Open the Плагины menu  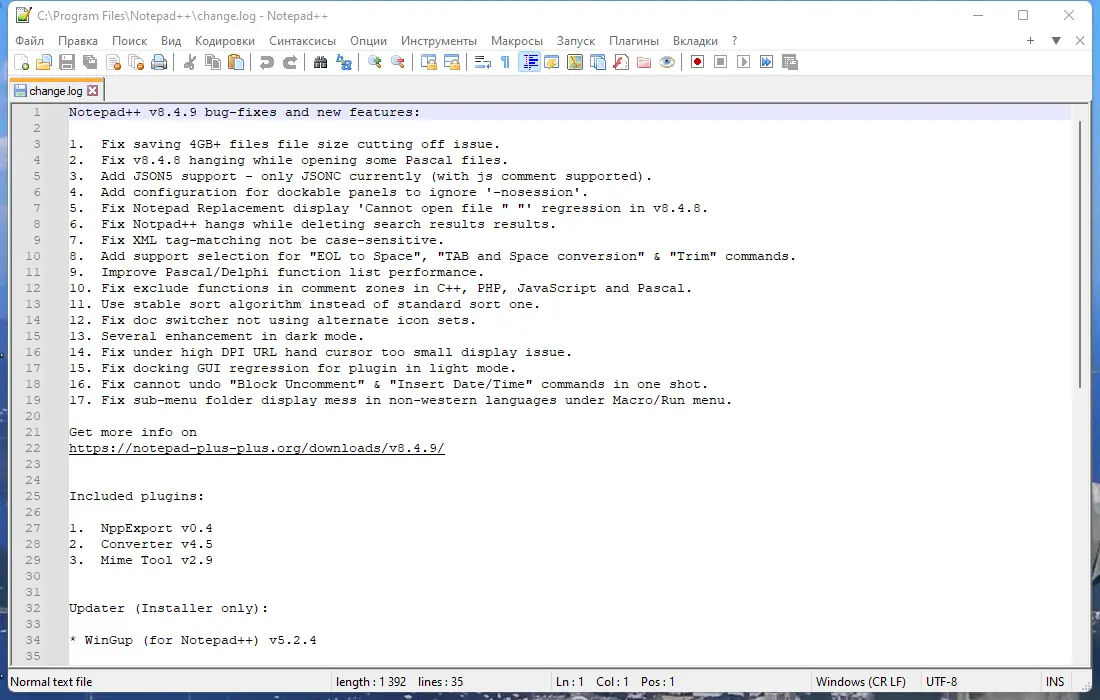click(x=634, y=41)
